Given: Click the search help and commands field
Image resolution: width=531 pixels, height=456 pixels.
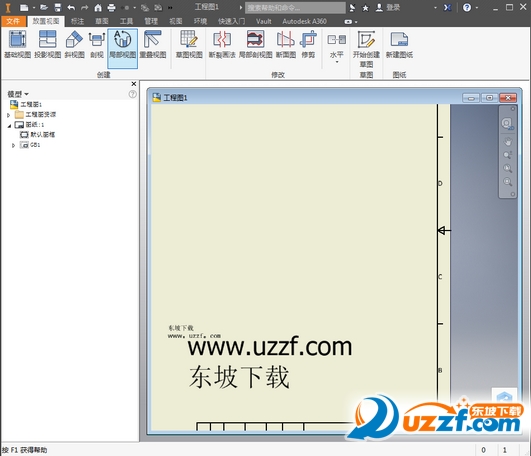Looking at the screenshot, I should coord(295,7).
